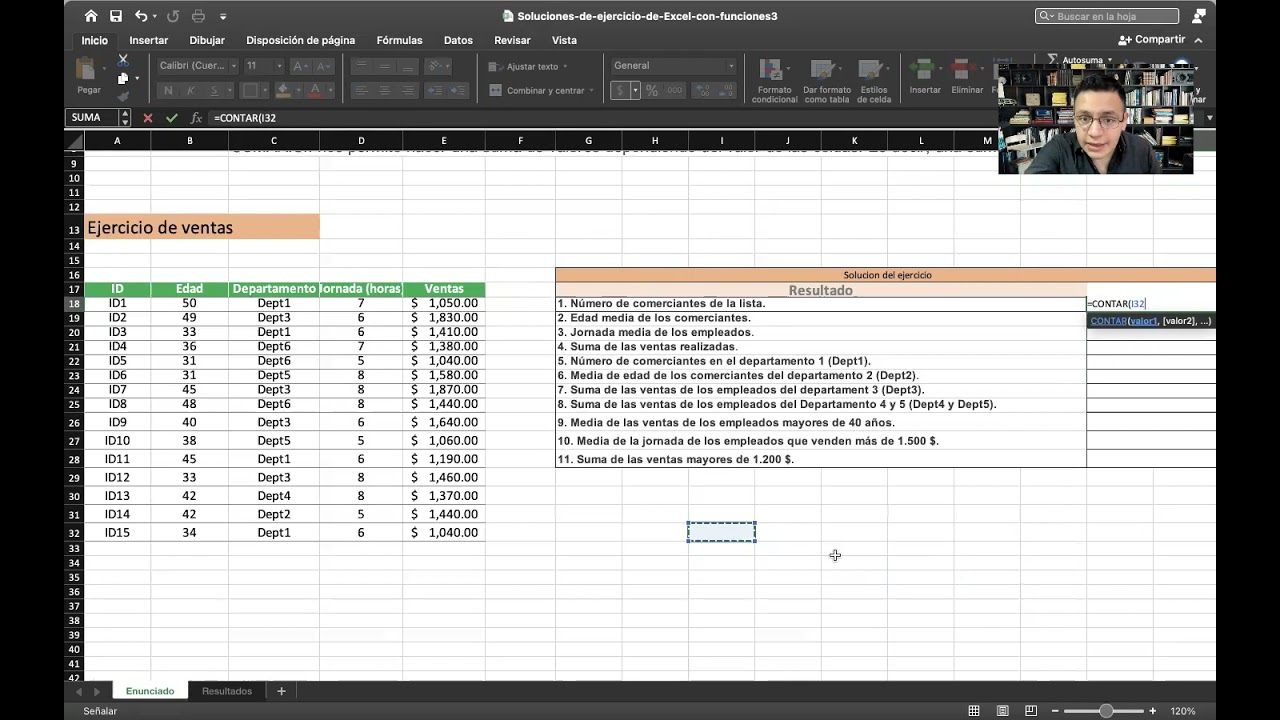Toggle bold formatting (N)

[x=168, y=91]
